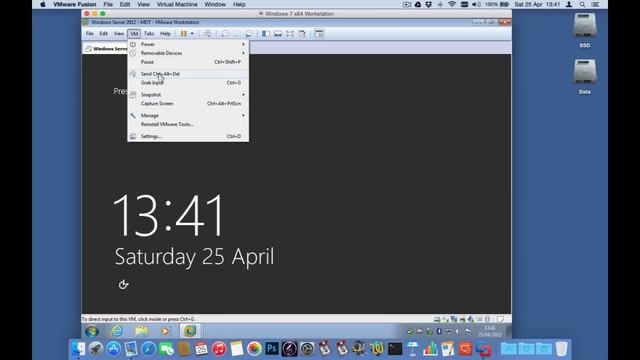
Task: Click the Windows Start orb
Action: pyautogui.click(x=92, y=331)
